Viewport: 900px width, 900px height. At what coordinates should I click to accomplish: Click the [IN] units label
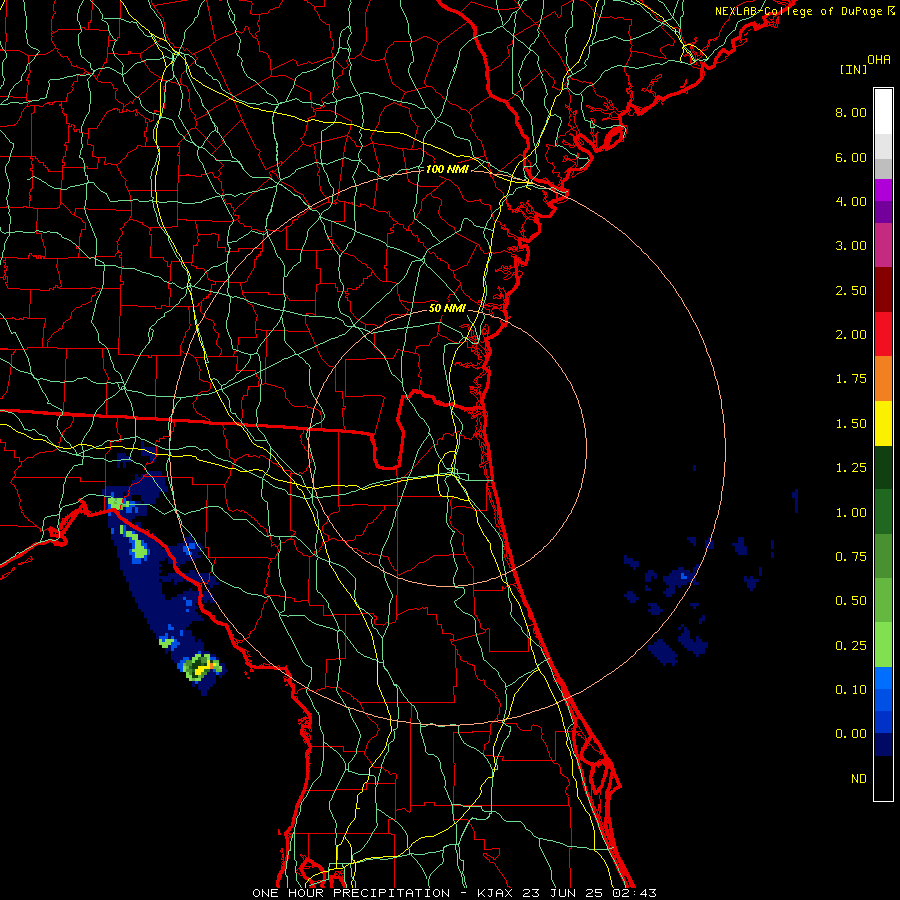point(853,69)
